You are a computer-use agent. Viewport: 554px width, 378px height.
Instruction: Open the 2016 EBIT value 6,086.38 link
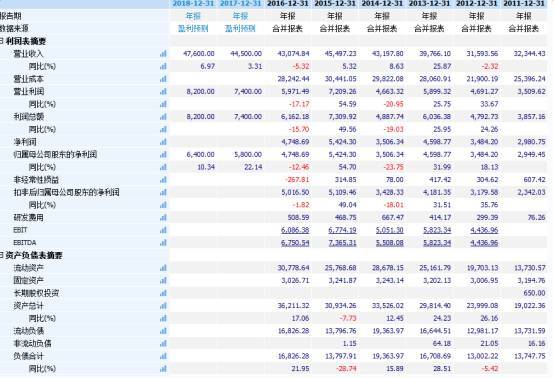(295, 230)
